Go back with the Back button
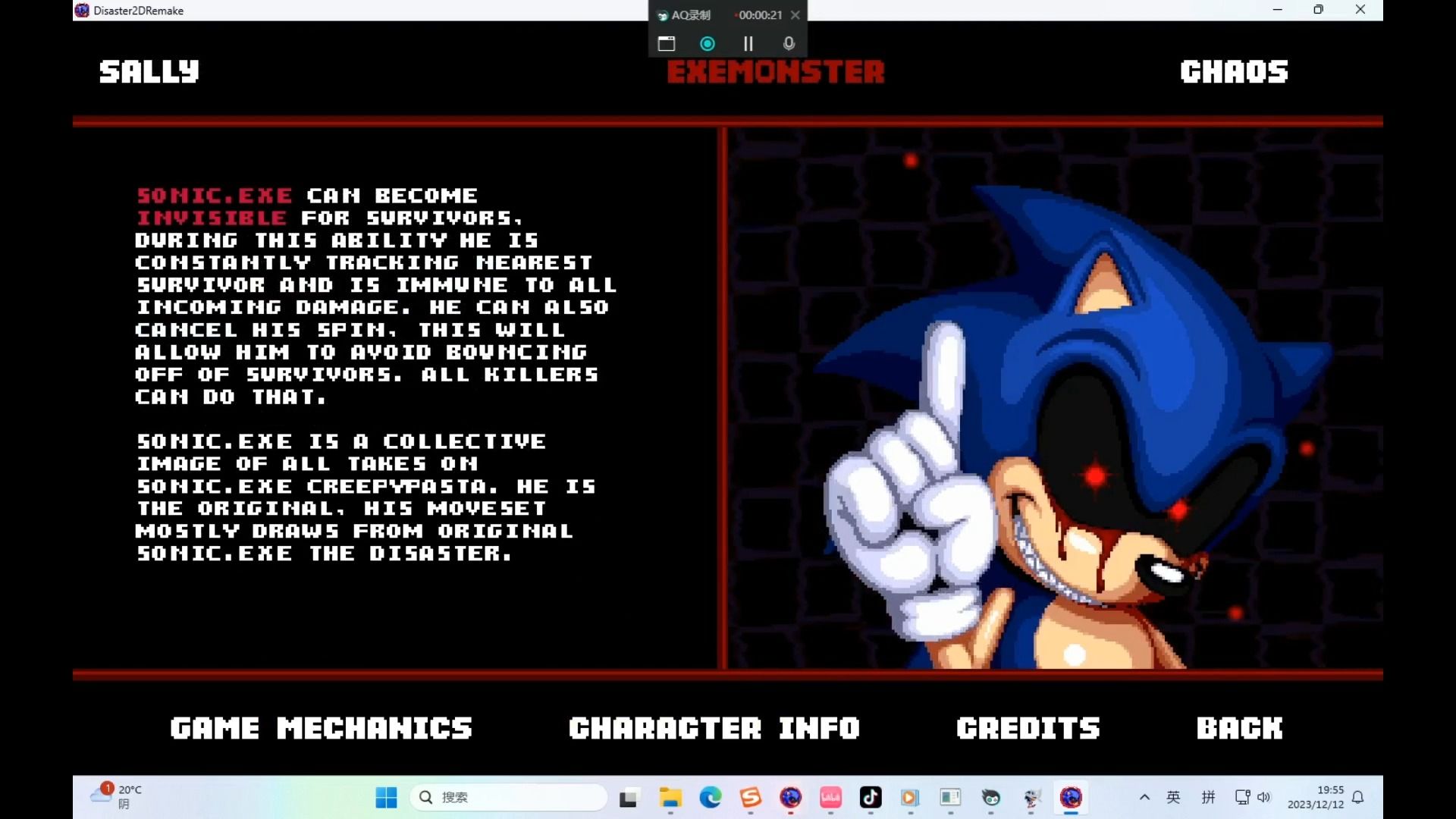This screenshot has width=1456, height=819. pos(1240,728)
